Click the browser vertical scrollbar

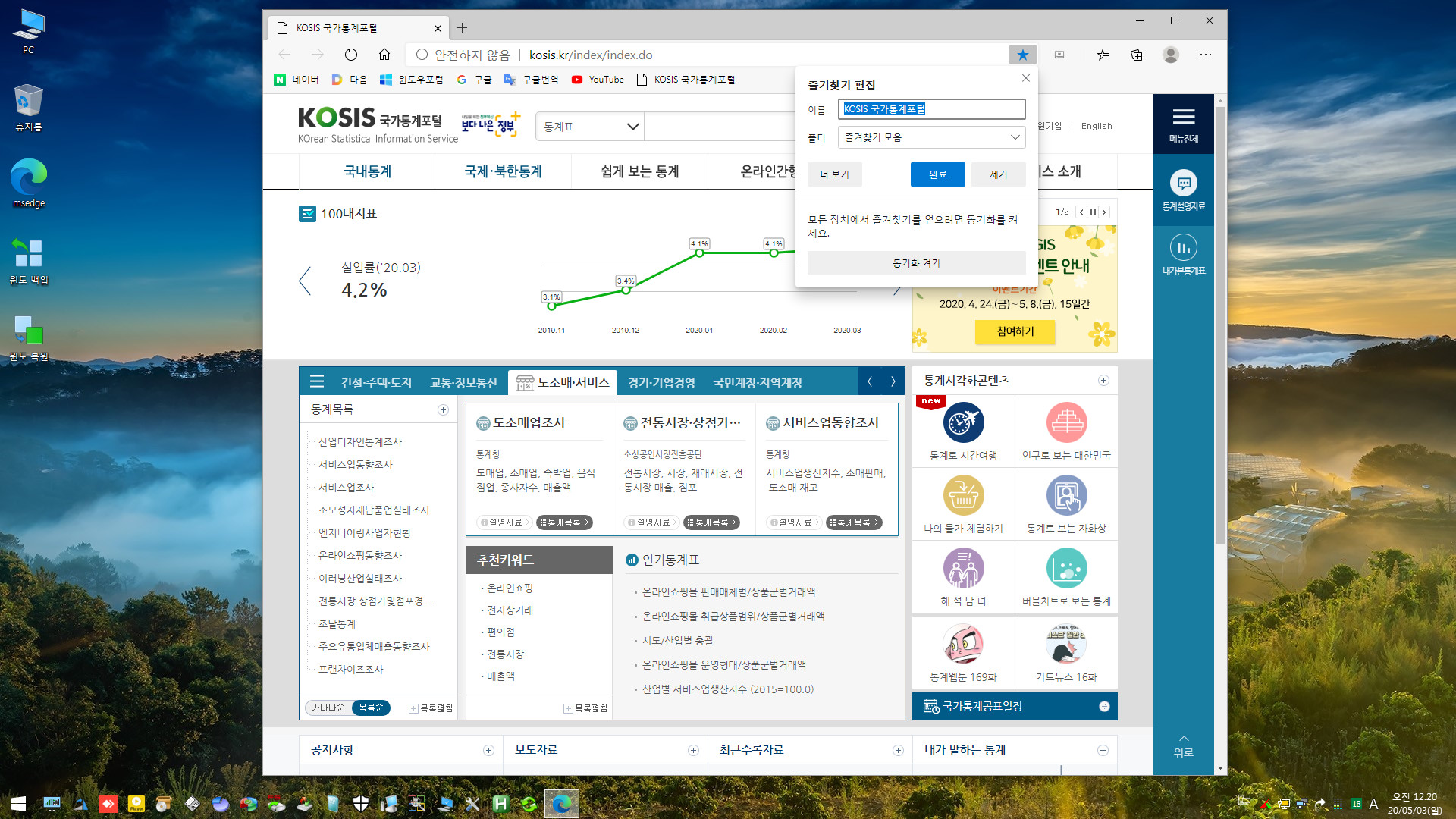click(x=1220, y=326)
